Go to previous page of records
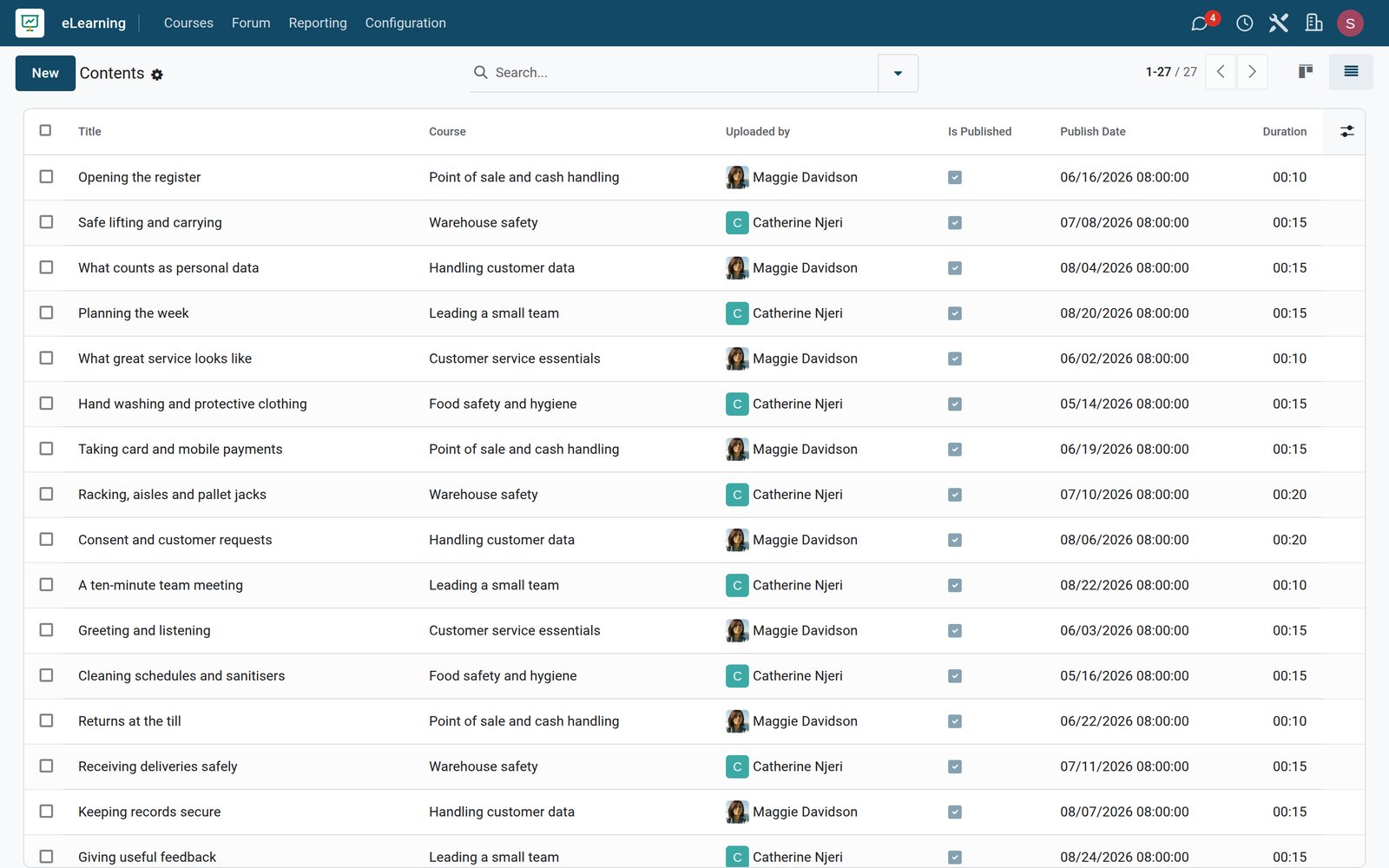 point(1221,72)
